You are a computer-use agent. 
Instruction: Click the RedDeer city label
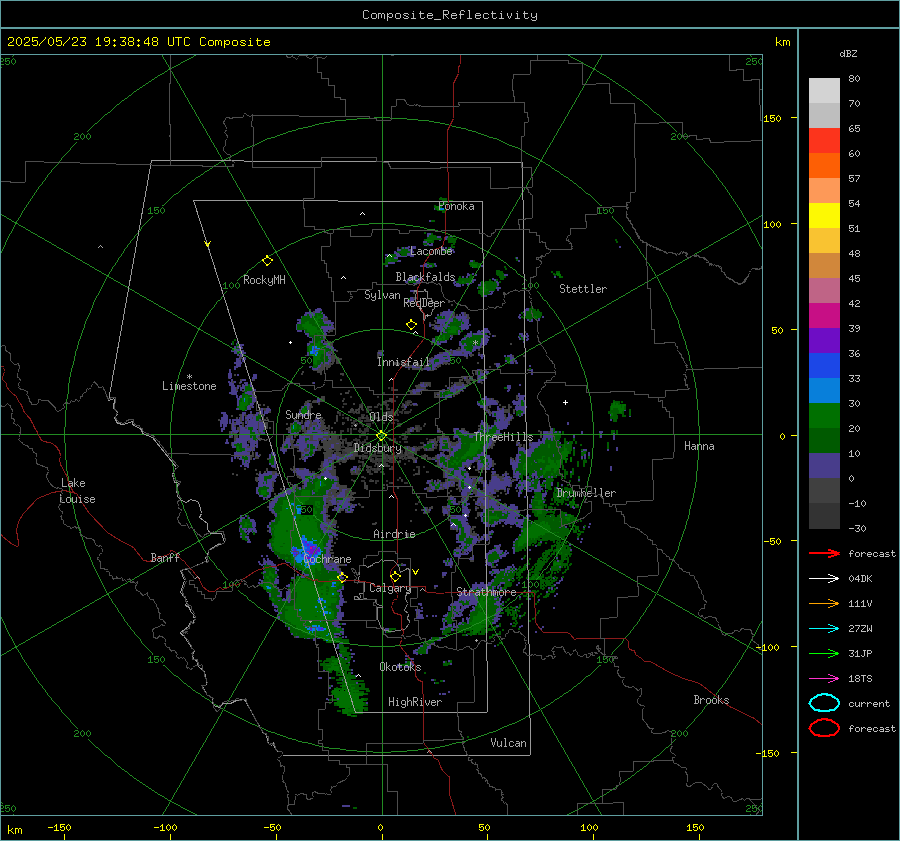[x=424, y=303]
